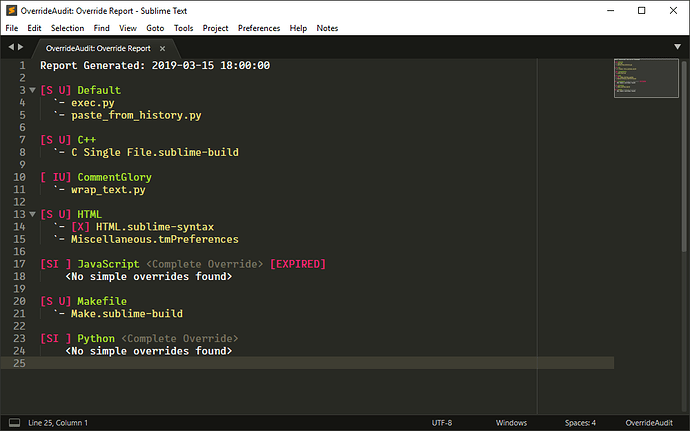The width and height of the screenshot is (690, 431).
Task: Toggle the side bar icon in status bar
Action: (x=14, y=423)
